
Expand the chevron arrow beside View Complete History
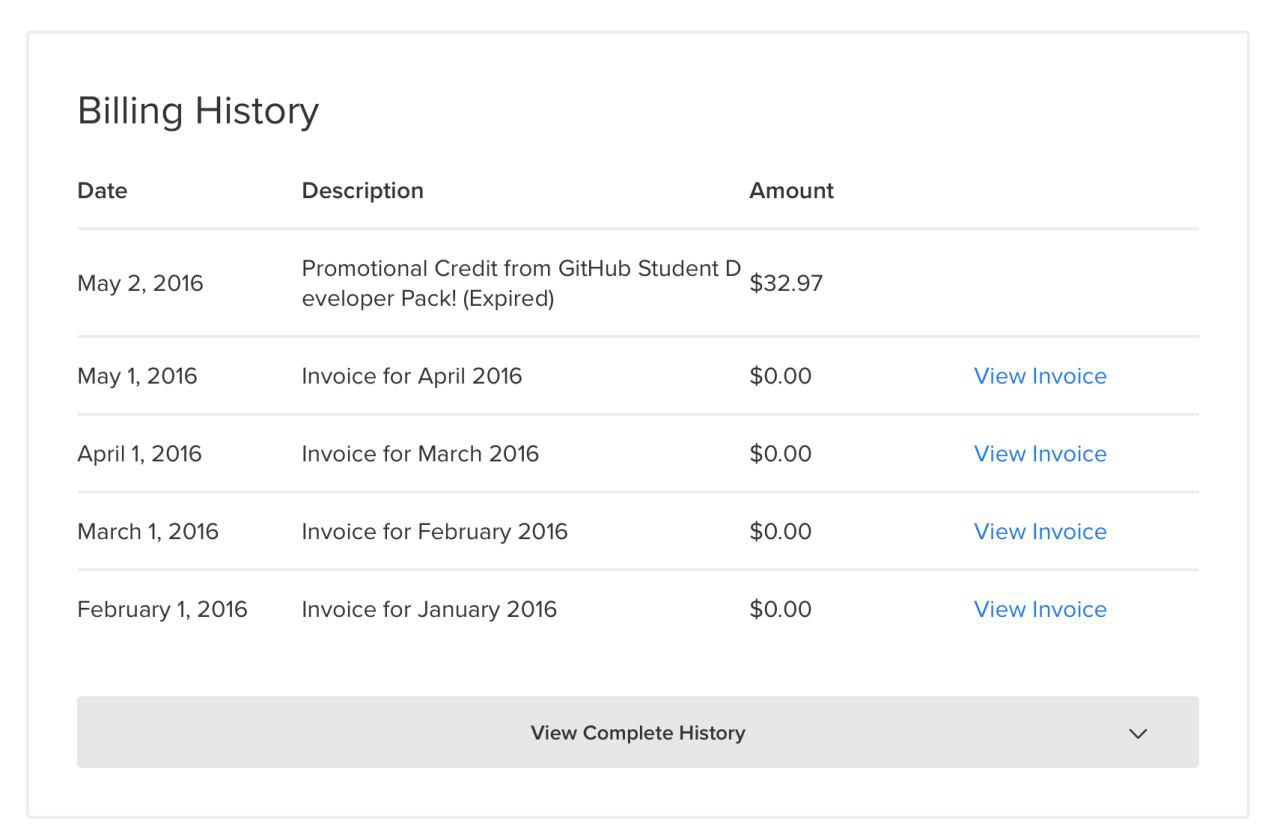pyautogui.click(x=1137, y=733)
